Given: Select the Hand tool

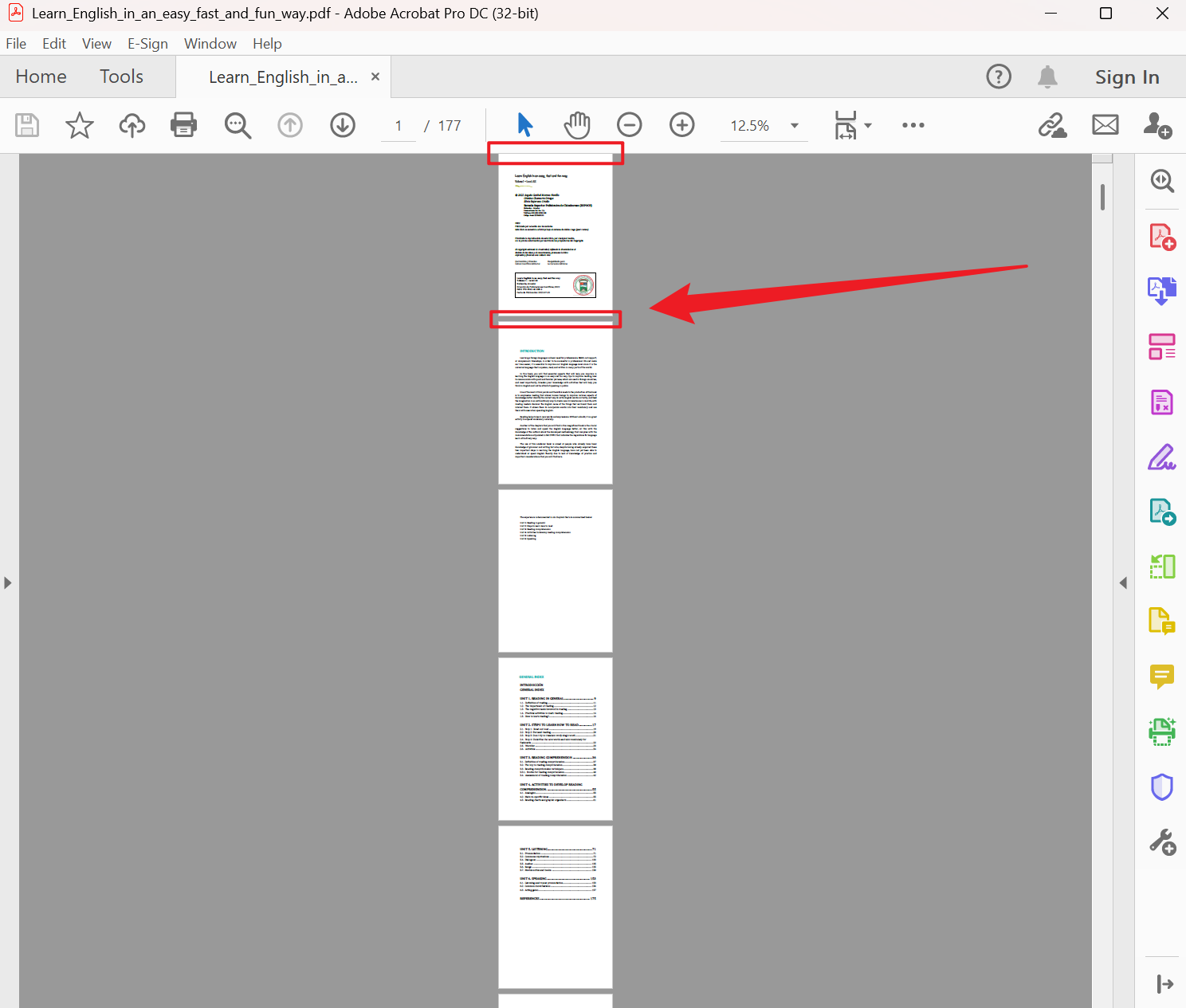Looking at the screenshot, I should pyautogui.click(x=576, y=125).
